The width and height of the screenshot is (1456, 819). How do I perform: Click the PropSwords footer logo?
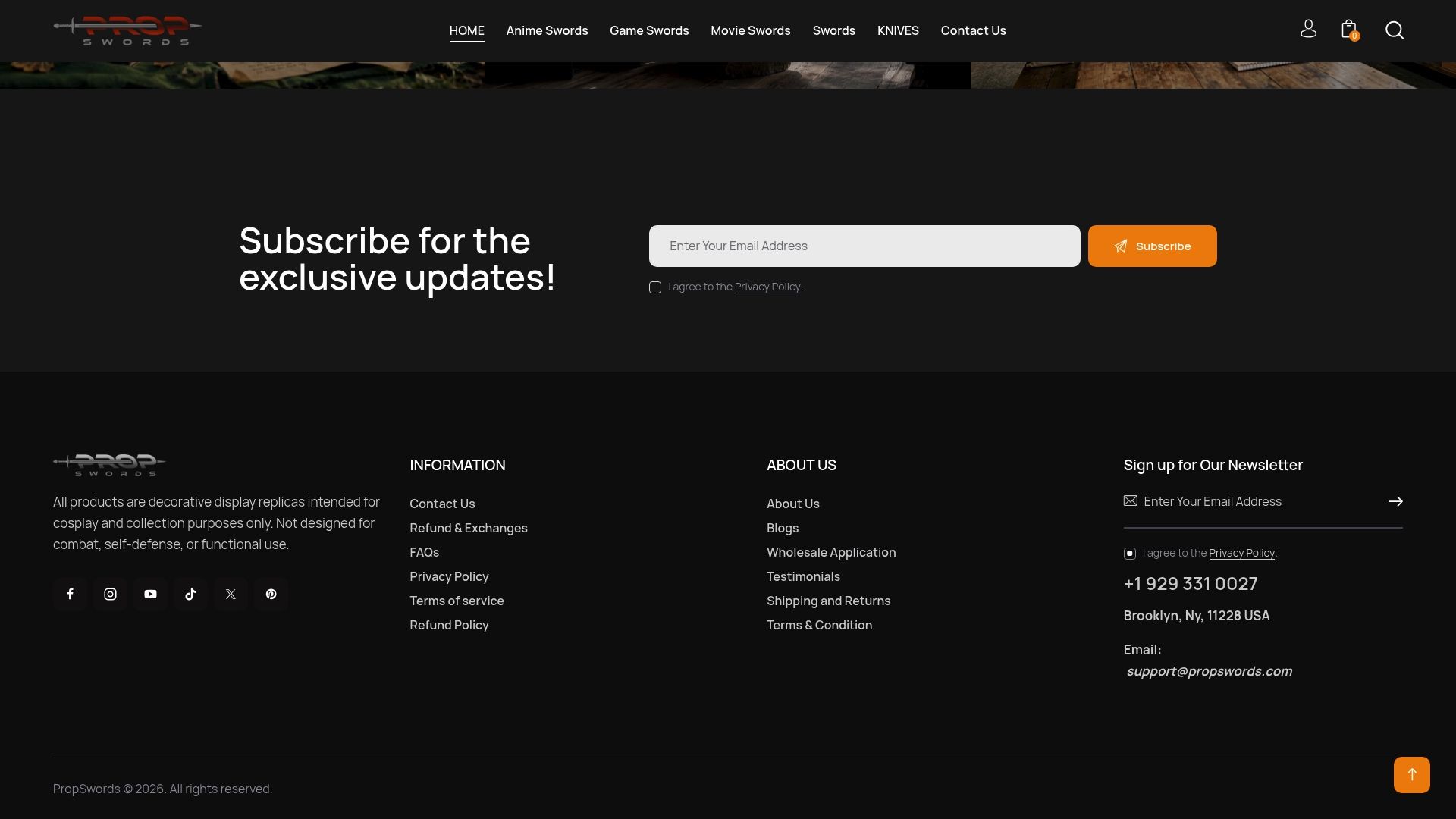coord(109,465)
